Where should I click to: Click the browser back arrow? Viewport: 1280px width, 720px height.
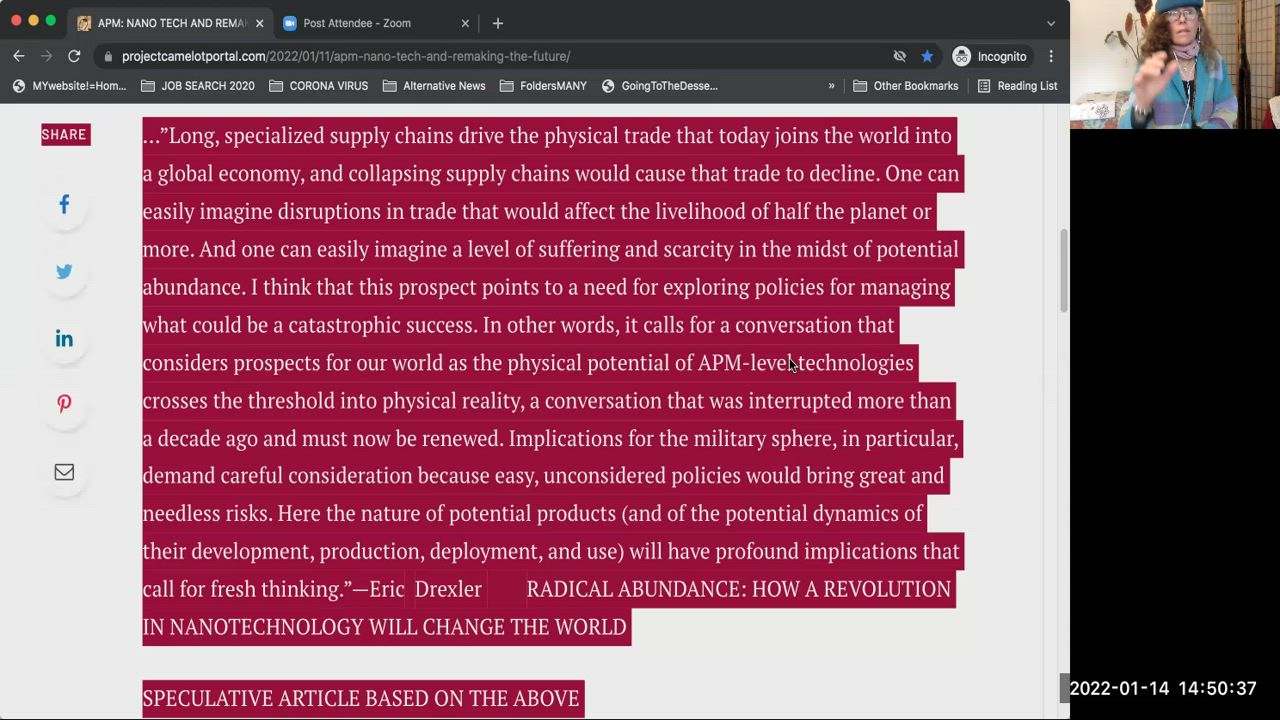point(19,57)
